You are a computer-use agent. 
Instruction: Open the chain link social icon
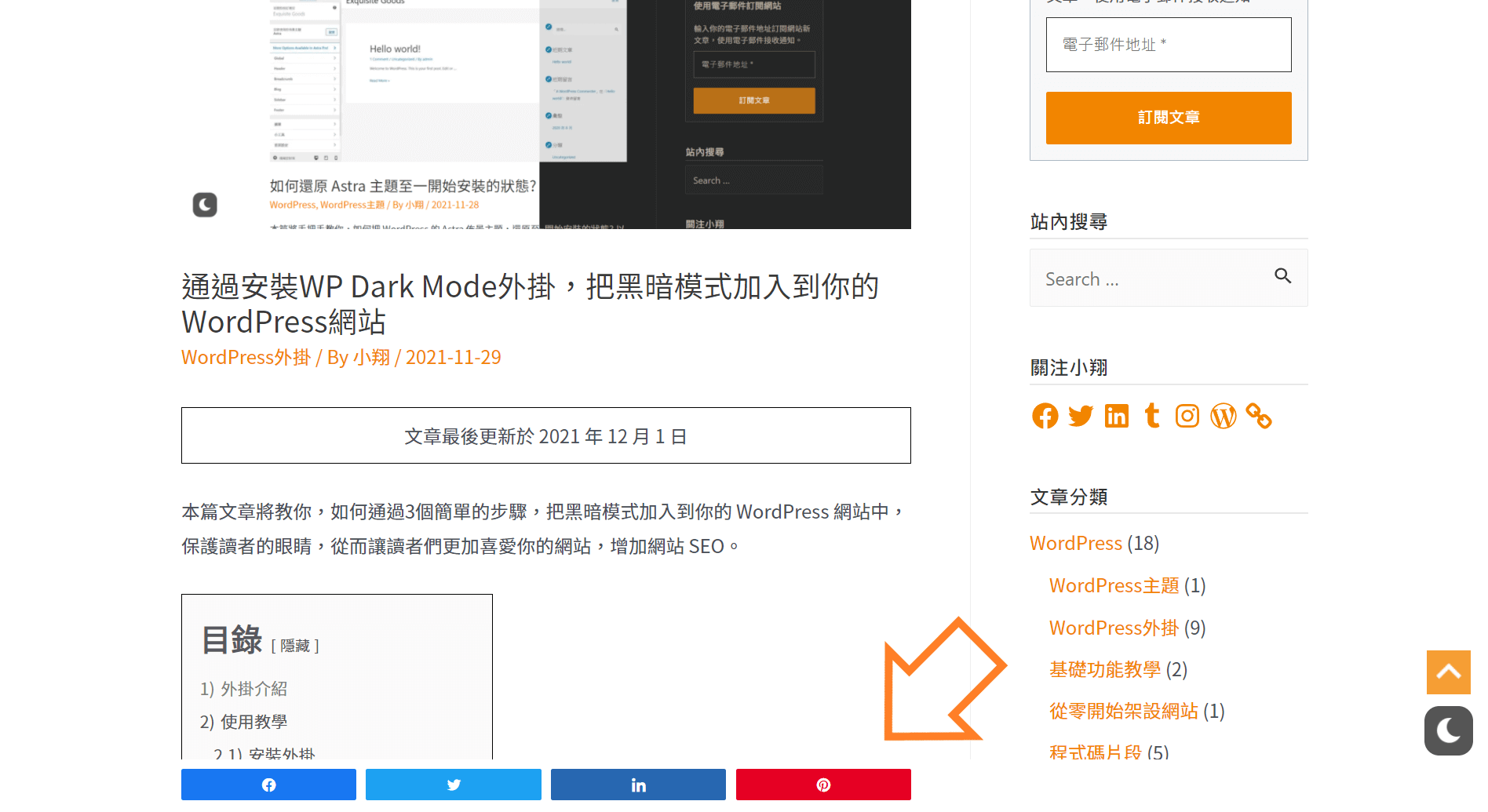(1259, 416)
